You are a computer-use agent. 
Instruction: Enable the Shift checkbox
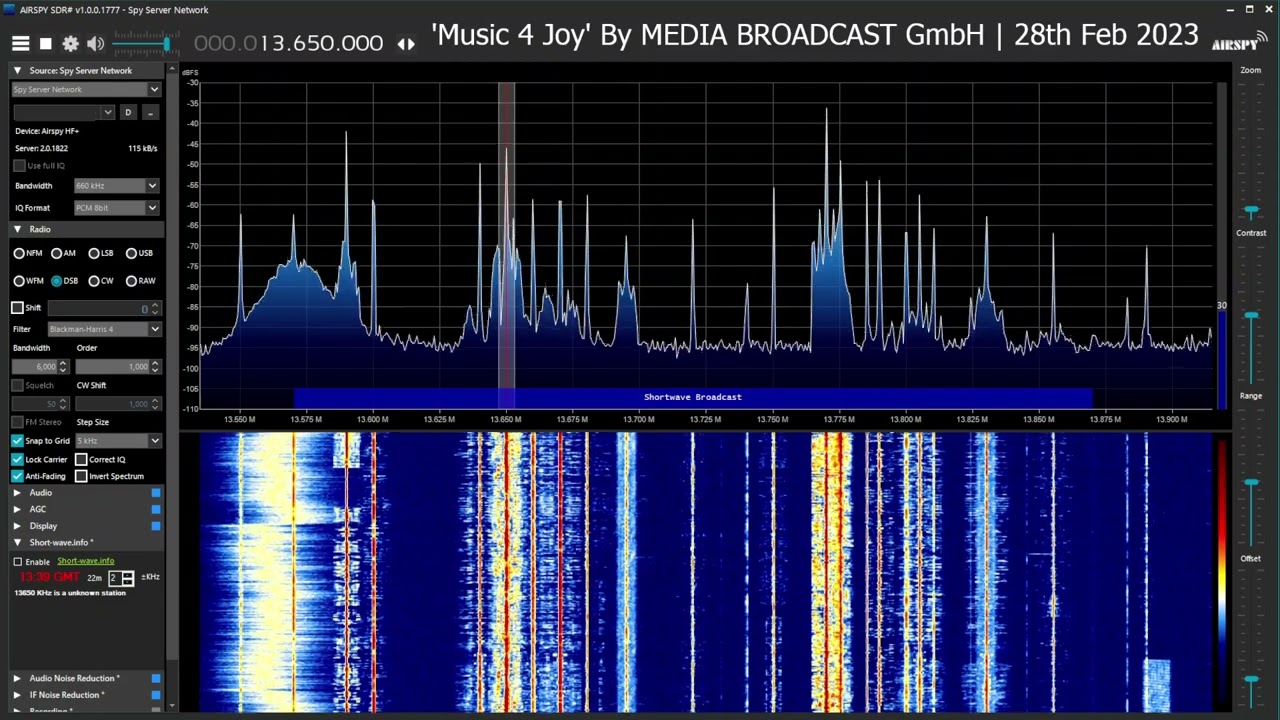pos(17,308)
